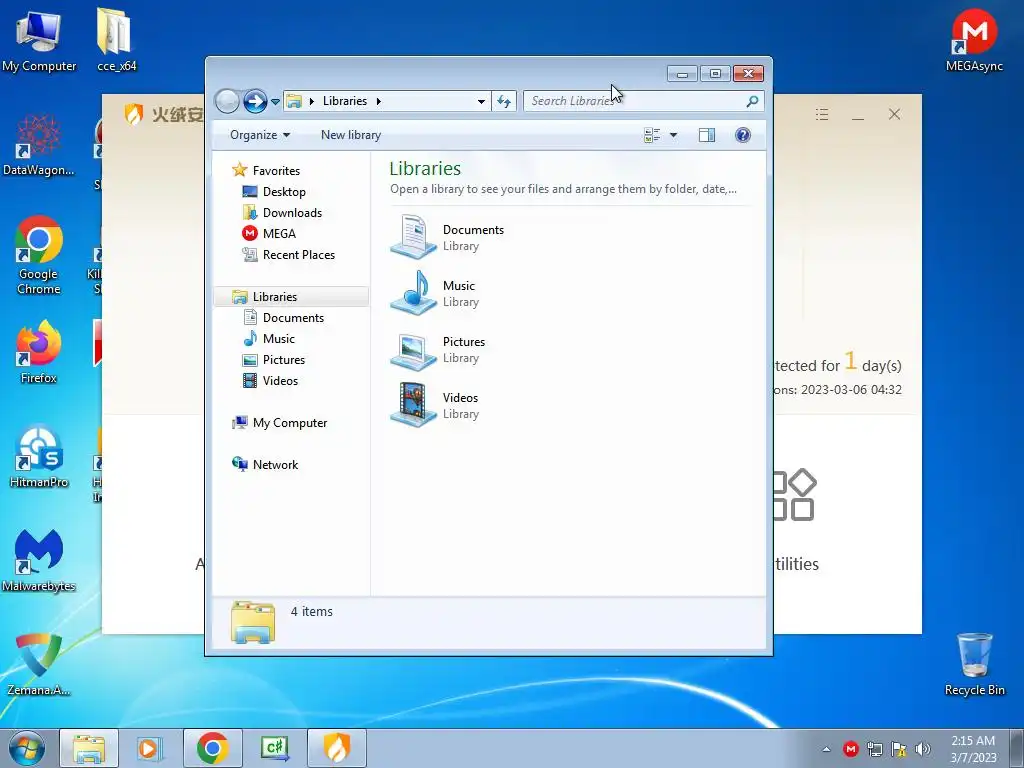Click breadcrumb arrow before Libraries

tap(312, 101)
